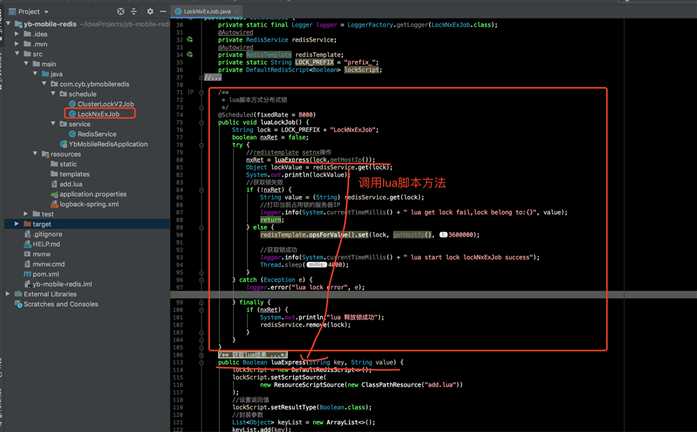This screenshot has width=697, height=432.
Task: Click the .gitignore file icon
Action: pyautogui.click(x=28, y=234)
